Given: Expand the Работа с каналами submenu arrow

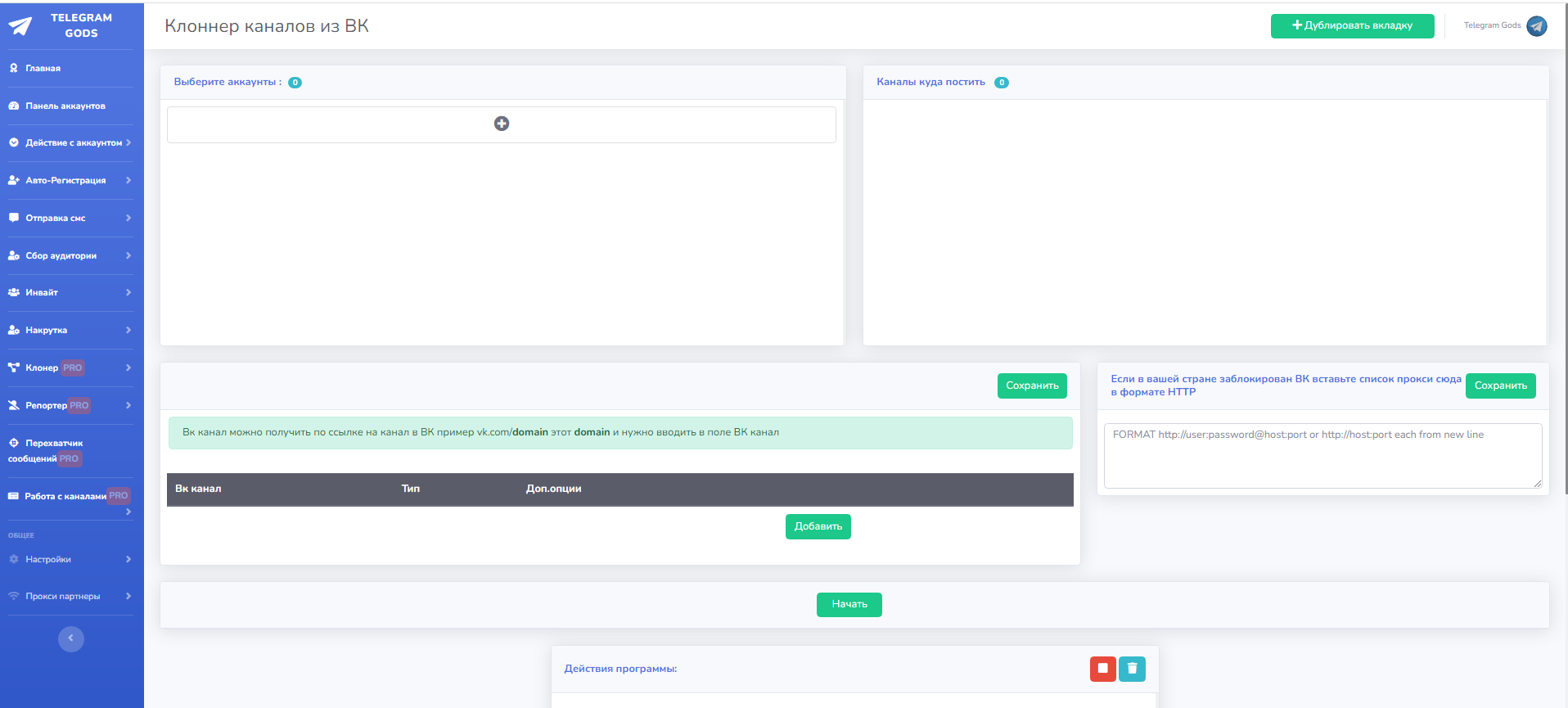Looking at the screenshot, I should point(128,512).
